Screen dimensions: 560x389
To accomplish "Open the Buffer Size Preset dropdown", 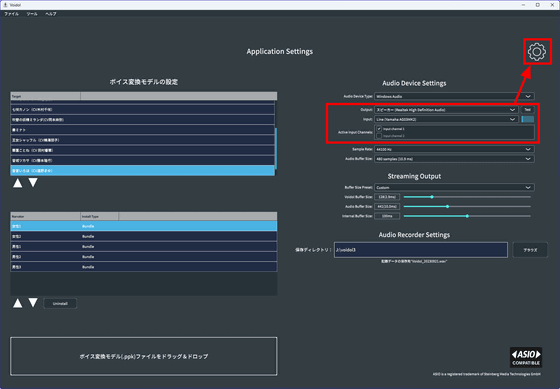I will [454, 188].
